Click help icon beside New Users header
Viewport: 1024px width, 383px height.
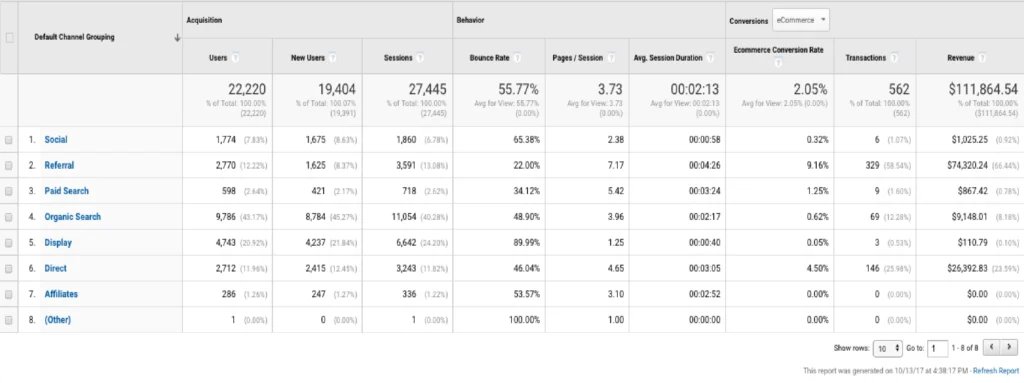pyautogui.click(x=332, y=58)
